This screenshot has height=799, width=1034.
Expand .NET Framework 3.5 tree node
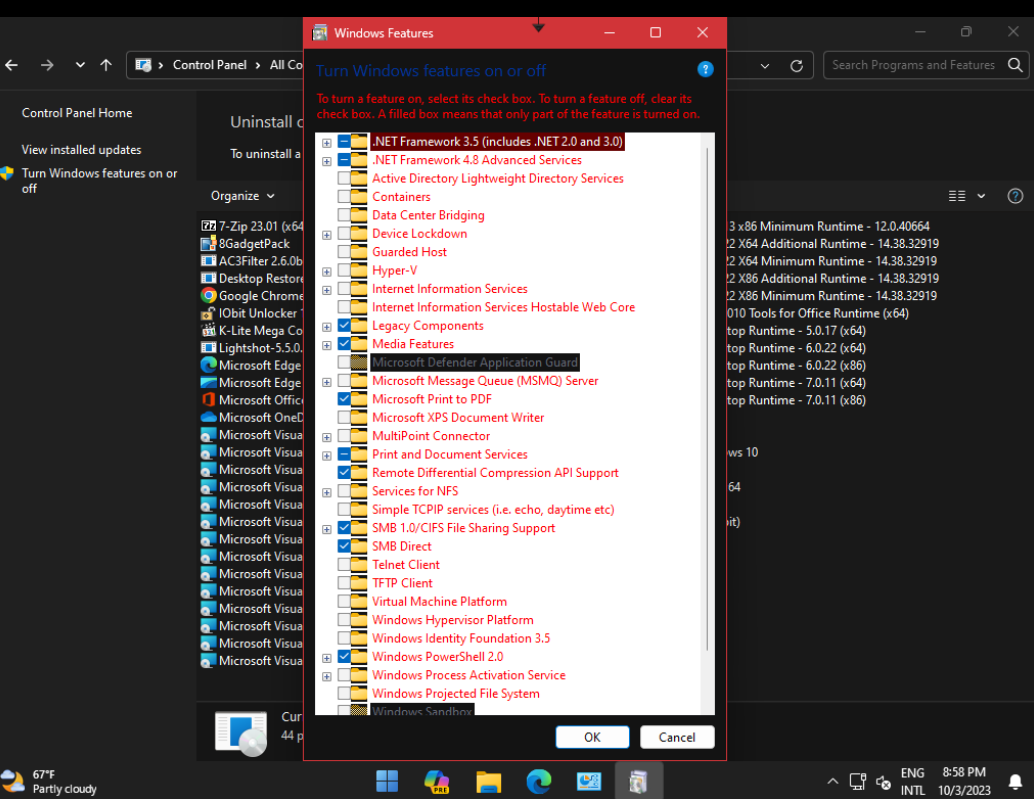[x=326, y=142]
